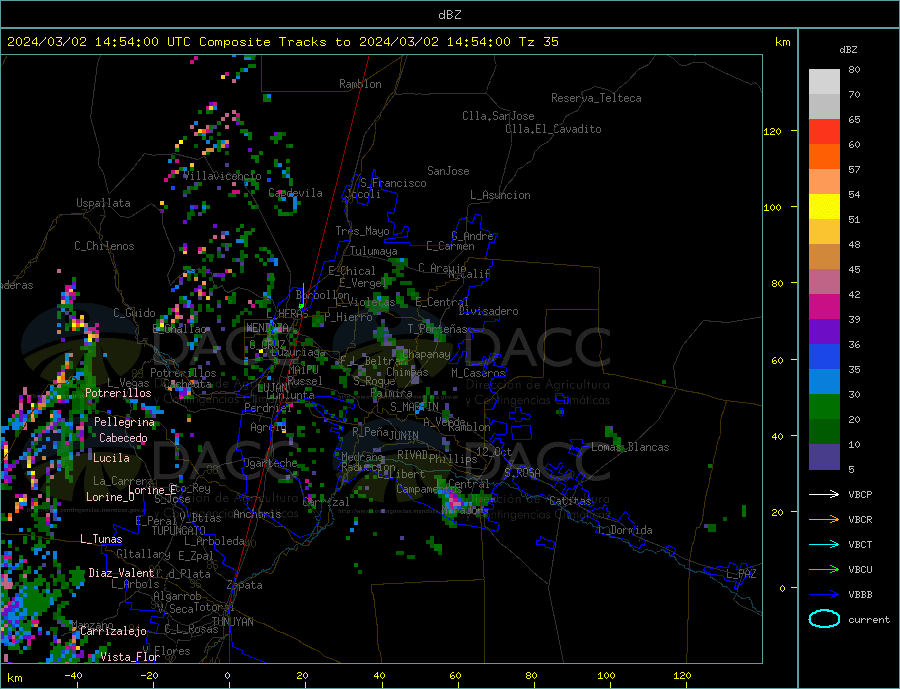Pick the blue 36 dBZ color swatch
Image resolution: width=900 pixels, height=689 pixels.
pyautogui.click(x=824, y=357)
